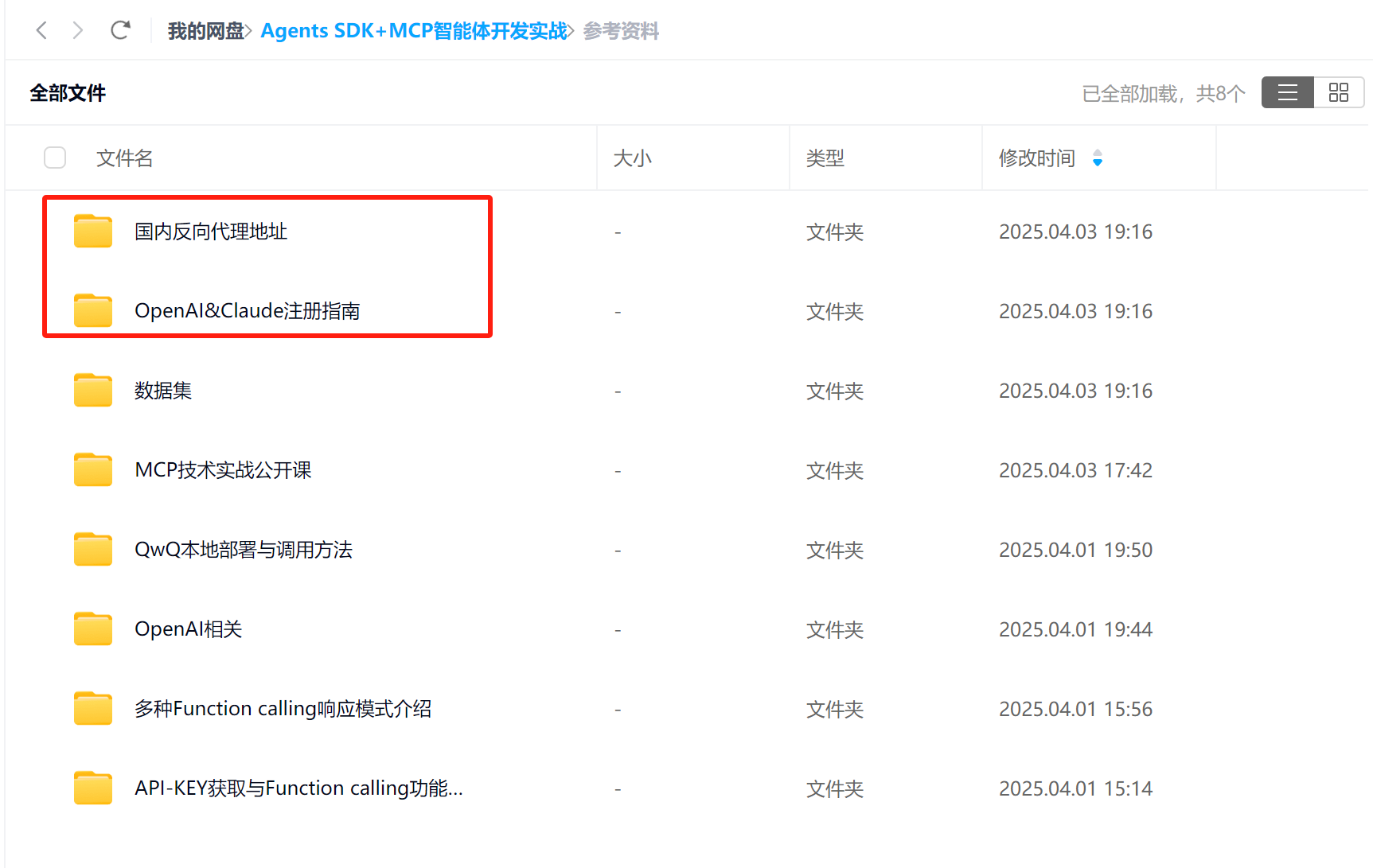Click folder icon of QwQ本地部署与调用方法
The image size is (1373, 868).
[x=93, y=550]
